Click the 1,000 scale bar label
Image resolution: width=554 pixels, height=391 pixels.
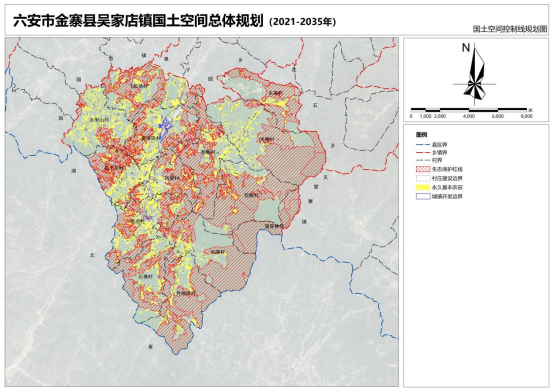pos(425,116)
